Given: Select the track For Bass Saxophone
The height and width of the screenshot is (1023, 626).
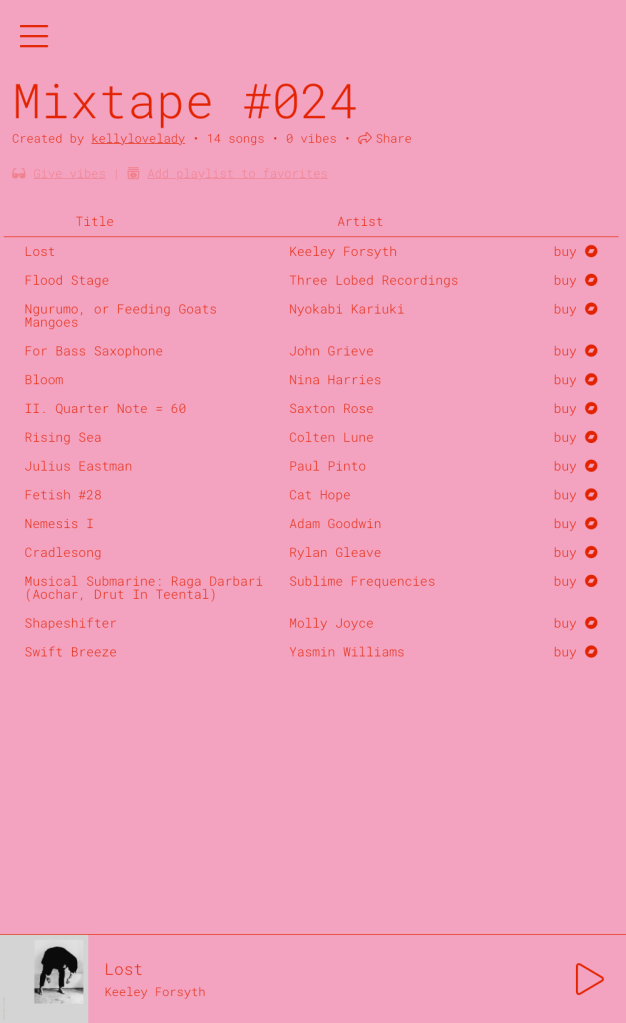Looking at the screenshot, I should (x=94, y=351).
